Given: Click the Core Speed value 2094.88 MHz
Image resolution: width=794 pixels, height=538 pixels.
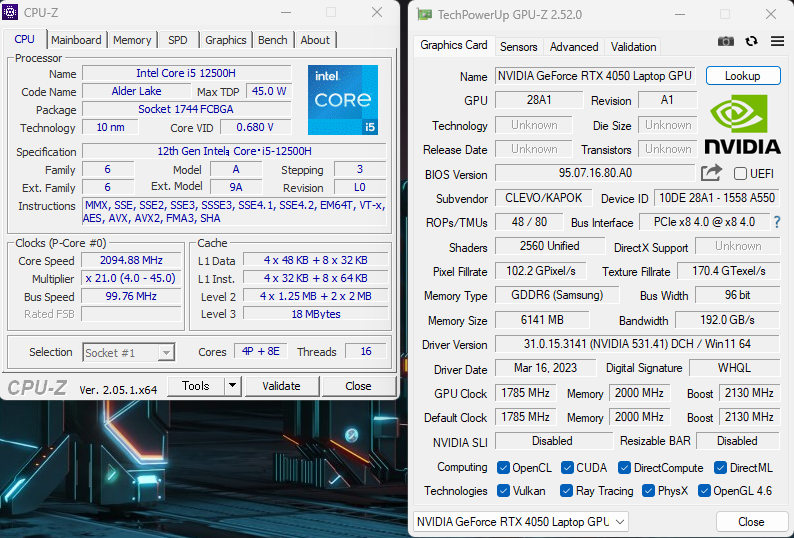Looking at the screenshot, I should pos(131,260).
